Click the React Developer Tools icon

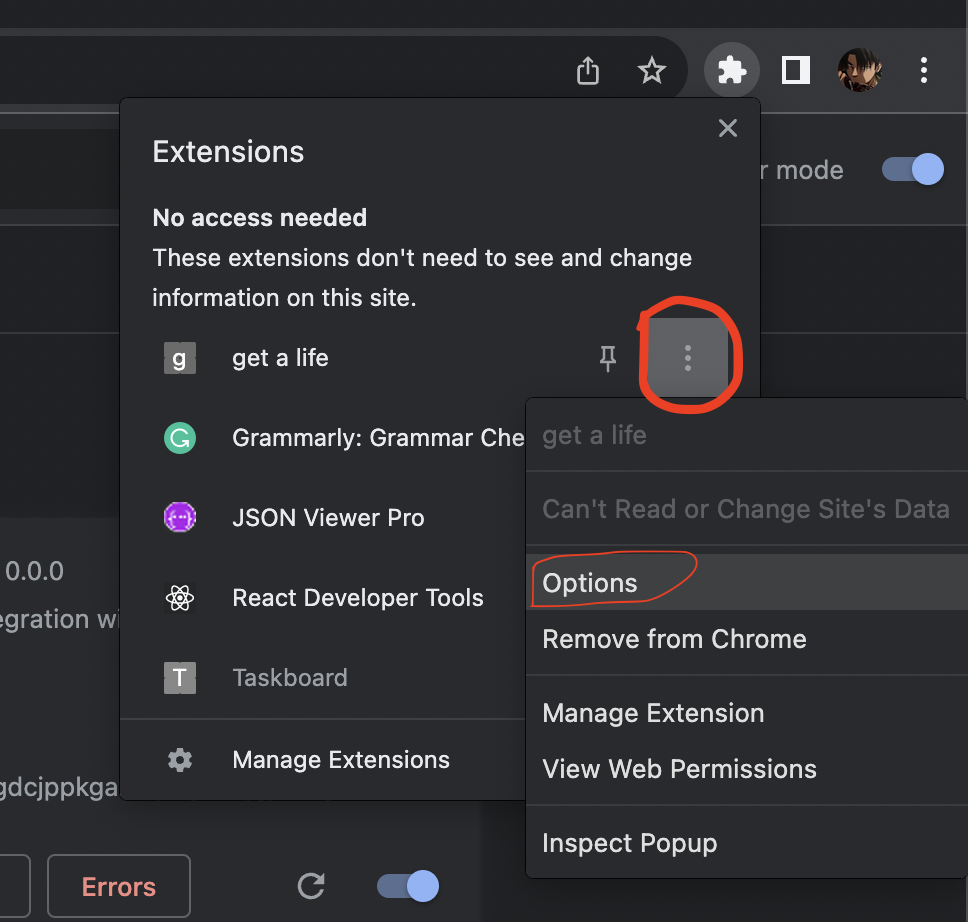pyautogui.click(x=180, y=598)
